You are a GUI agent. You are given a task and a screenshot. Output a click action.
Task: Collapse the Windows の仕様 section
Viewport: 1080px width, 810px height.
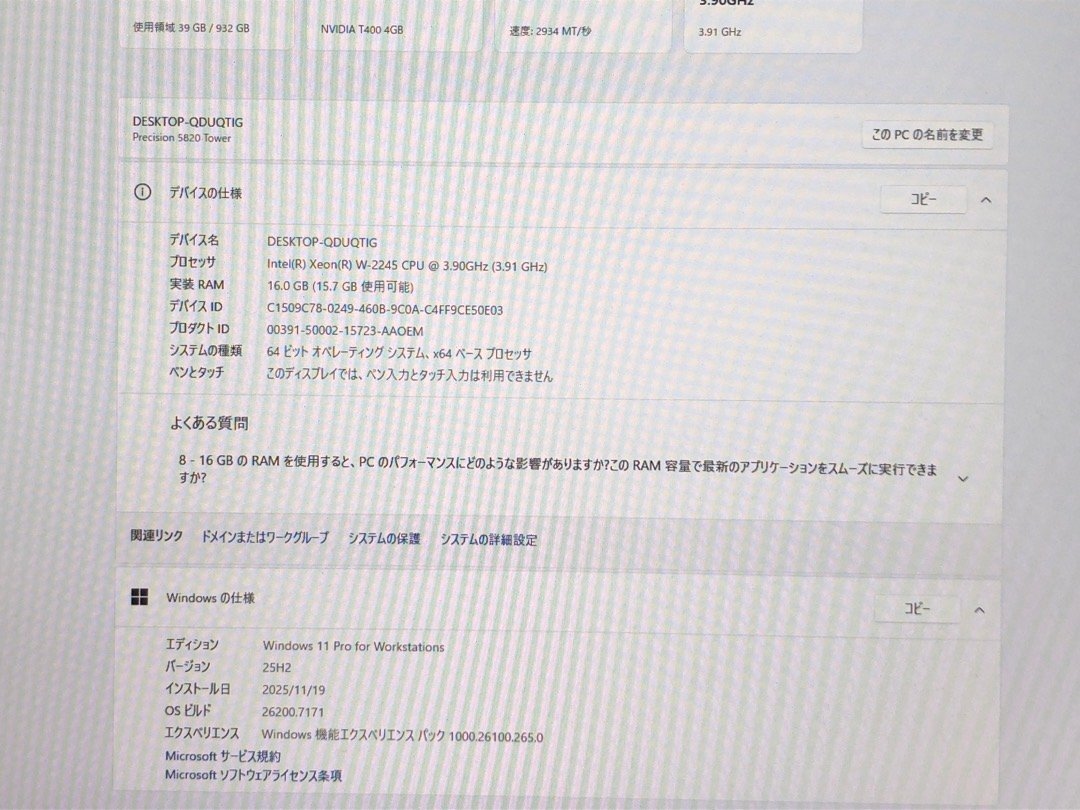[979, 610]
